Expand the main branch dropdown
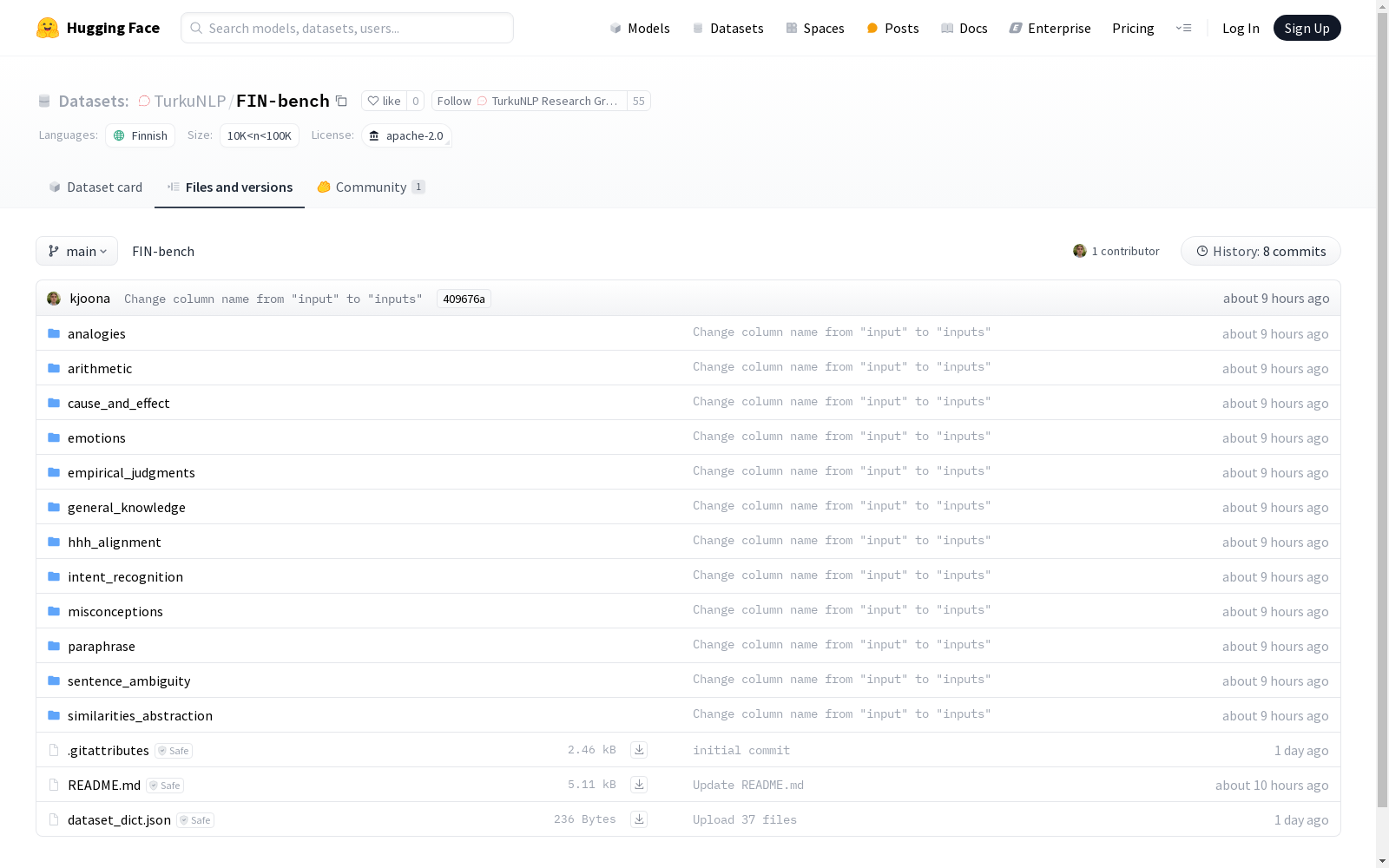Screen dimensions: 1389x868 pyautogui.click(x=77, y=252)
